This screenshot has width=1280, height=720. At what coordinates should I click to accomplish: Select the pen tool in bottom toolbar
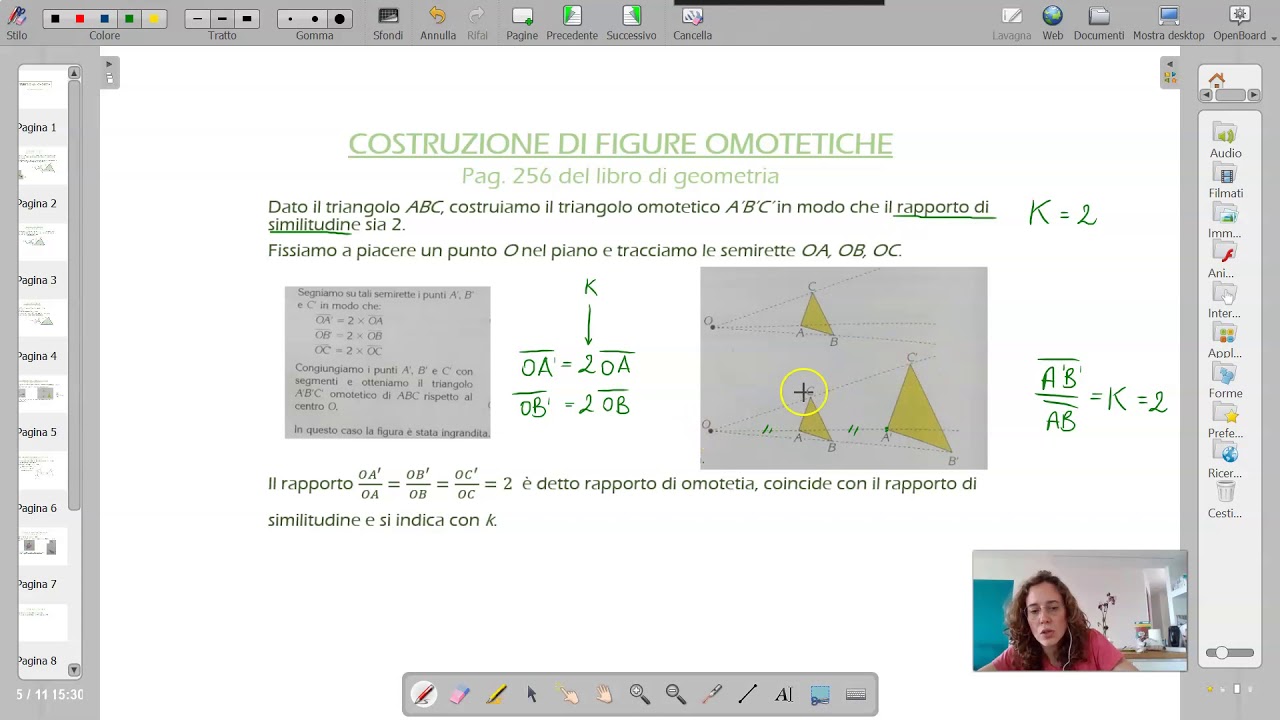click(423, 694)
